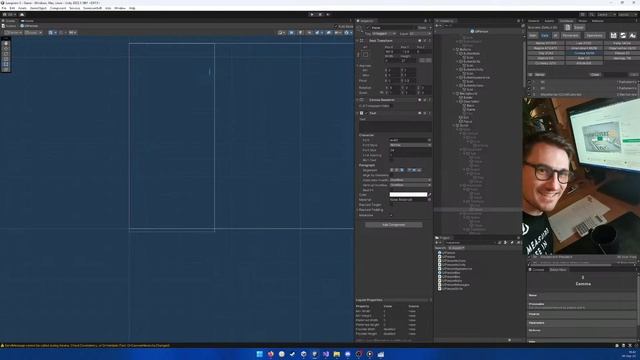Image resolution: width=640 pixels, height=360 pixels.
Task: Toggle the Scene view grid icon
Action: pos(51,33)
